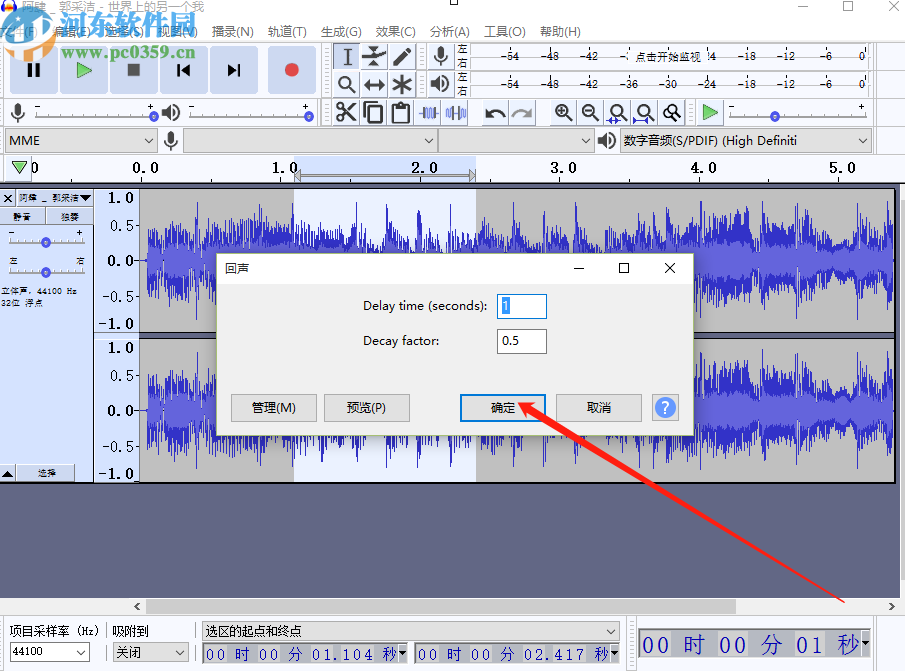Image resolution: width=905 pixels, height=671 pixels.
Task: Open the 效果(C) menu
Action: coord(395,32)
